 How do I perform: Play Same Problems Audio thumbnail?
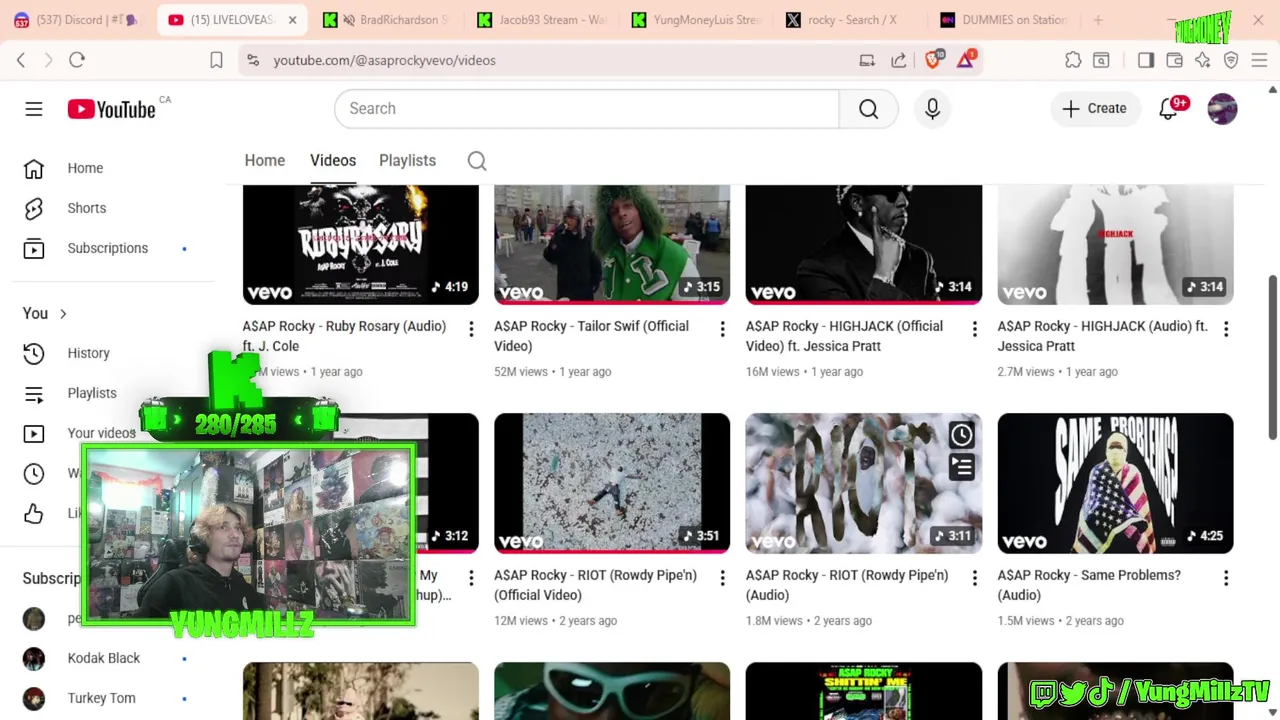(x=1115, y=483)
